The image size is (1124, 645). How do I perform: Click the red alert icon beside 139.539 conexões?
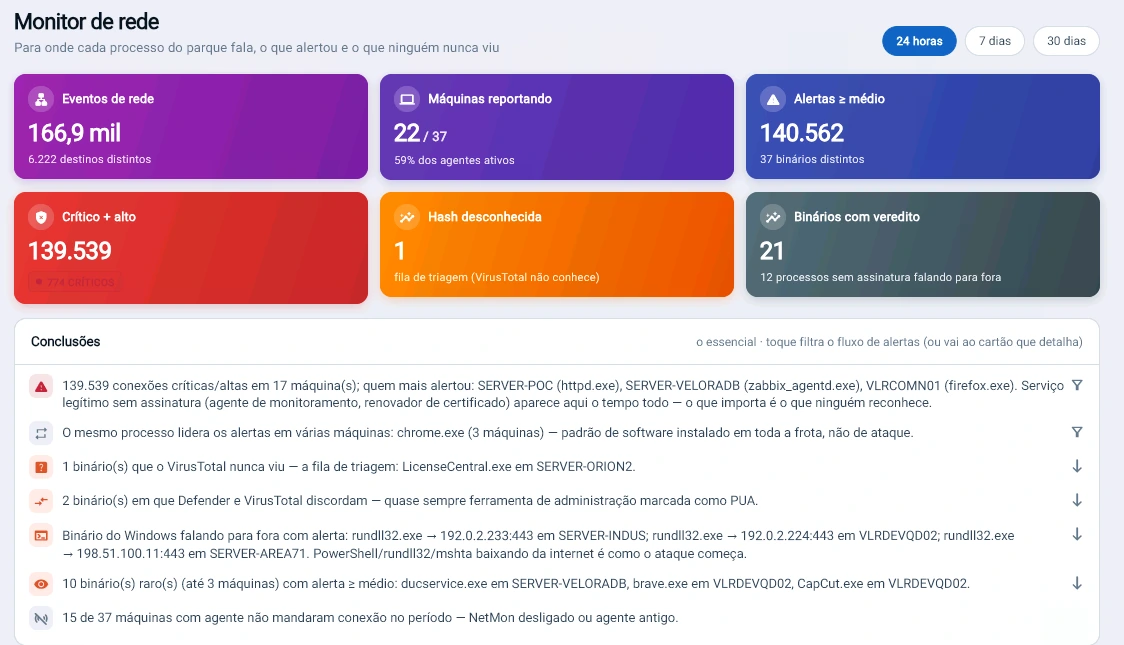pos(41,386)
